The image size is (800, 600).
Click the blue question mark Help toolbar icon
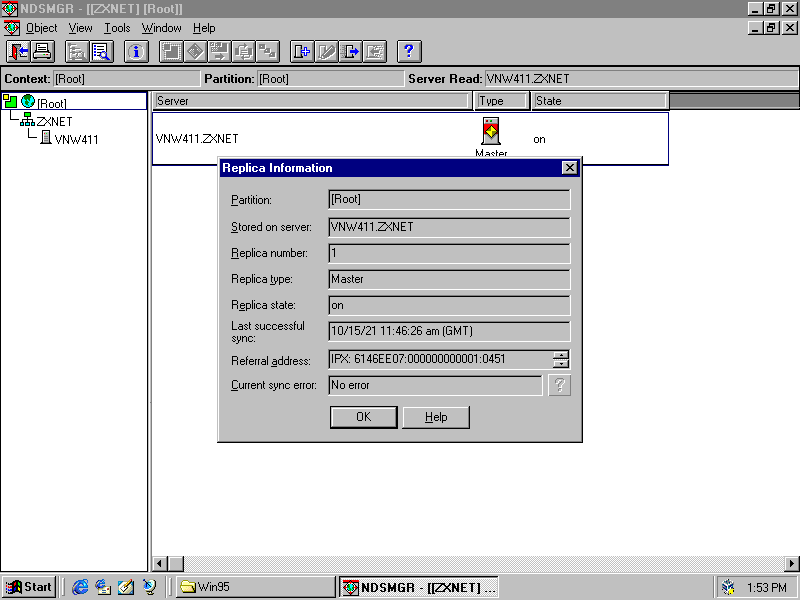point(409,52)
